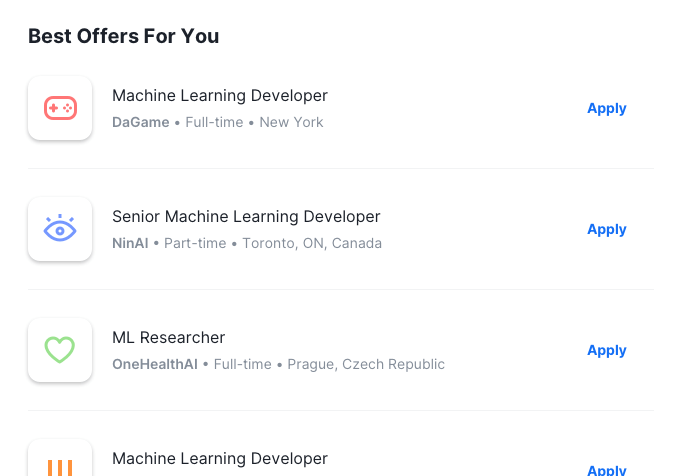
Task: Select the NinAI company name
Action: point(131,243)
